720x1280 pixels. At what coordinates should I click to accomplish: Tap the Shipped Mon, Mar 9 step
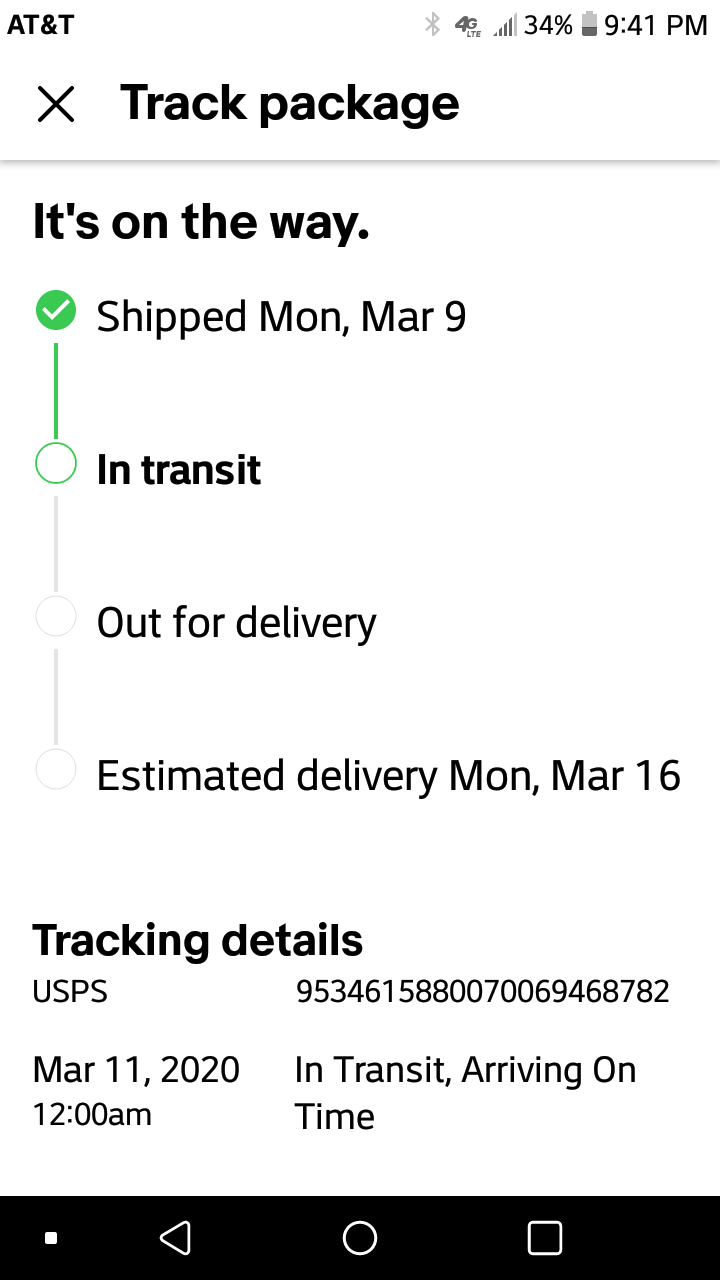coord(281,316)
